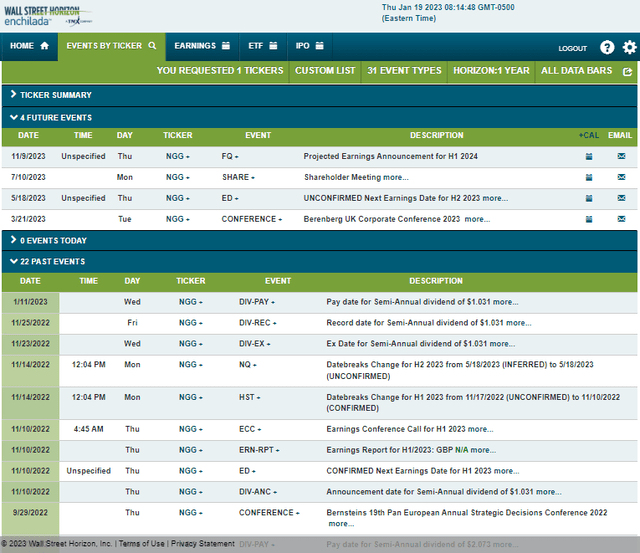The width and height of the screenshot is (640, 553).
Task: Click the Horizon:1 Year filter
Action: [x=491, y=71]
